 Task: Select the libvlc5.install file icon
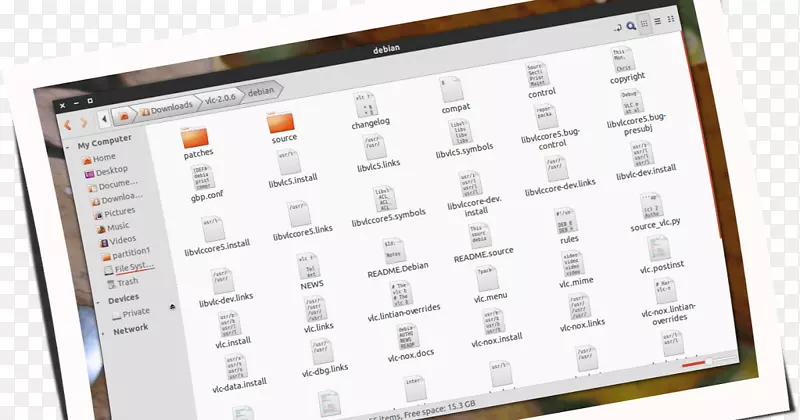pyautogui.click(x=288, y=162)
